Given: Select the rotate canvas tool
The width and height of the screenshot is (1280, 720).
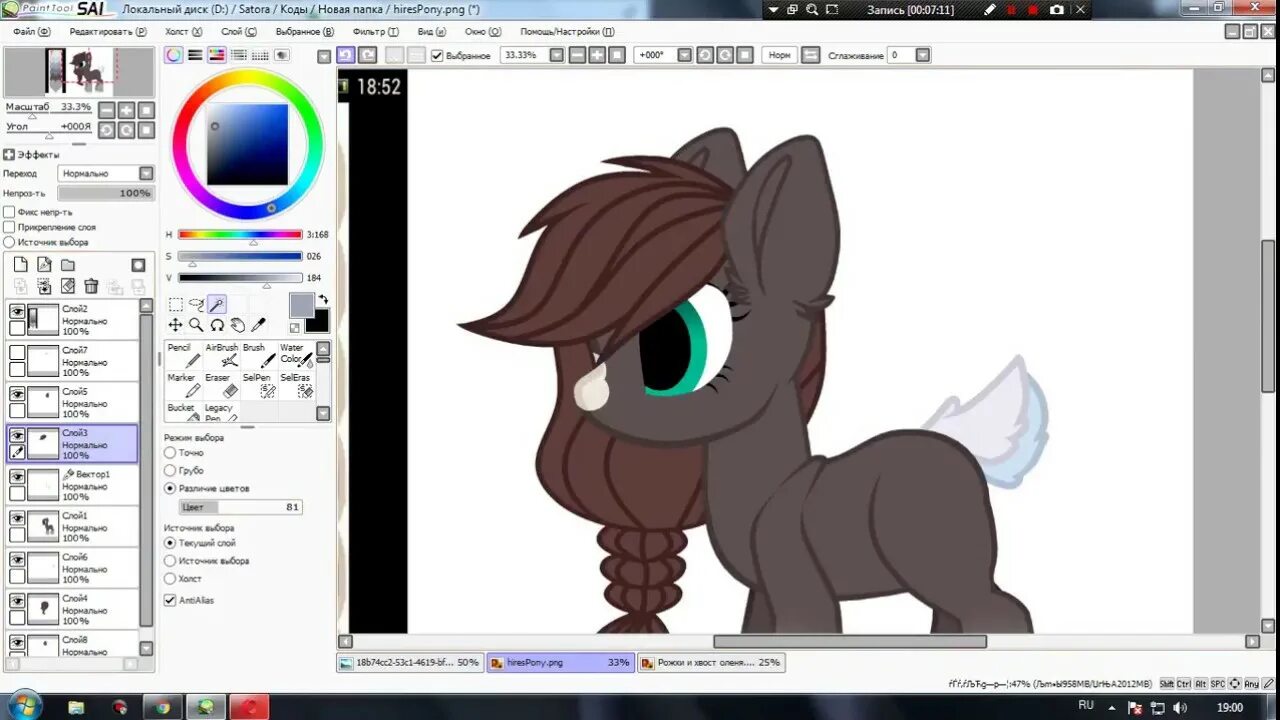Looking at the screenshot, I should click(x=217, y=325).
